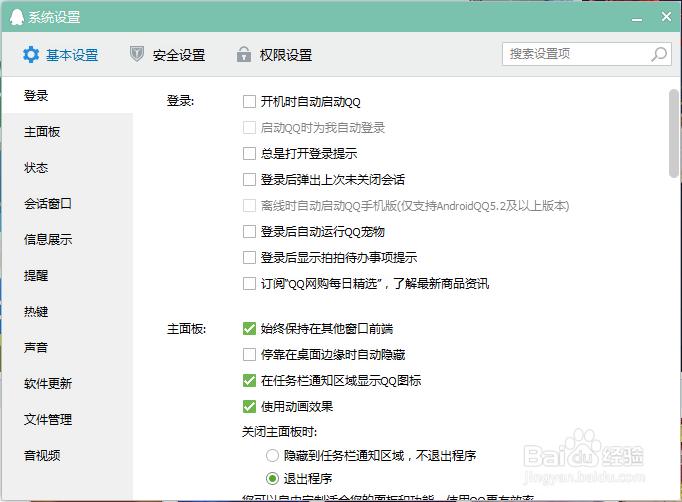This screenshot has height=502, width=682.
Task: Select 文件管理 in the sidebar
Action: [x=67, y=419]
